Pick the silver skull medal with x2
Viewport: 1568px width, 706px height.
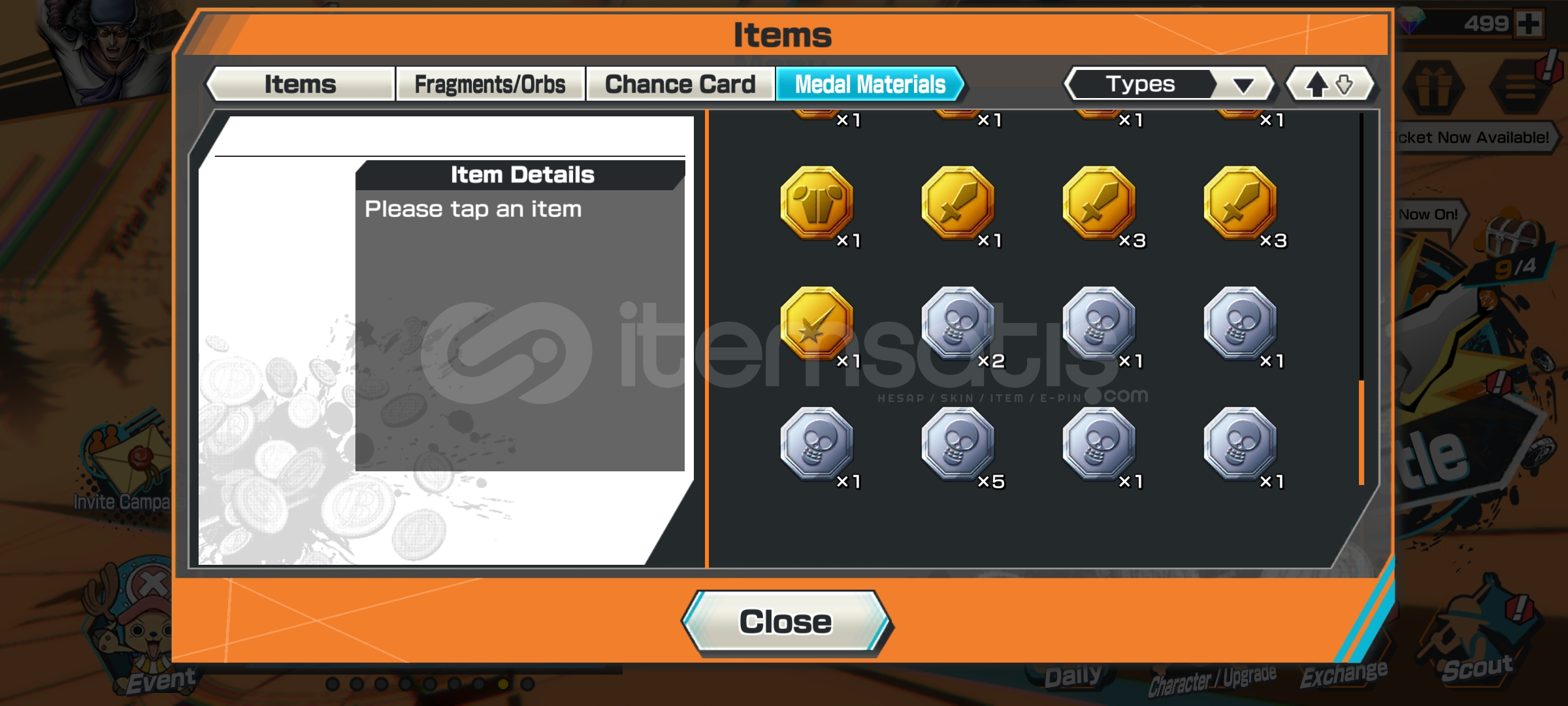pos(958,324)
